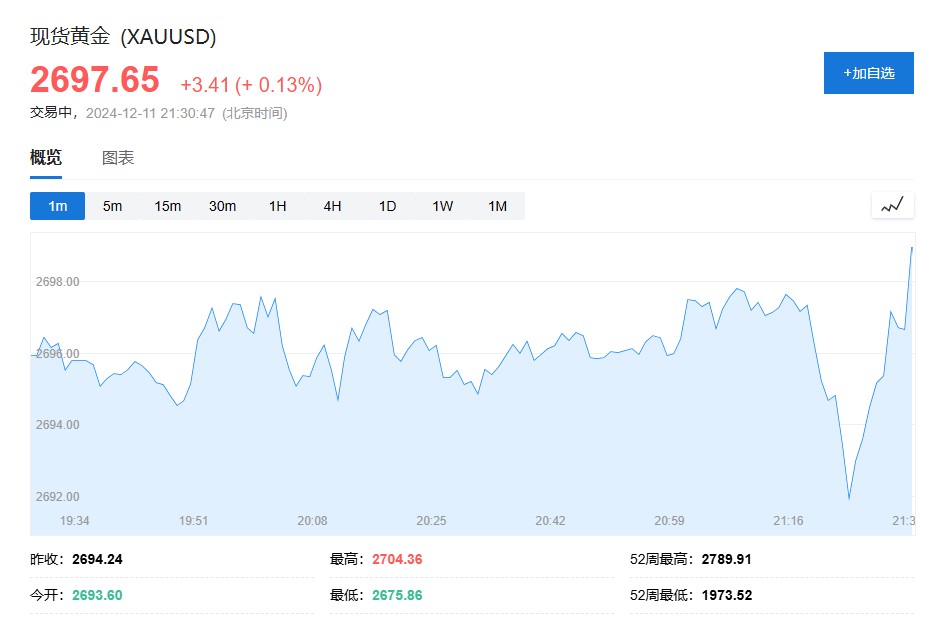Viewport: 941px width, 627px height.
Task: Select the 5m timeframe
Action: (112, 206)
